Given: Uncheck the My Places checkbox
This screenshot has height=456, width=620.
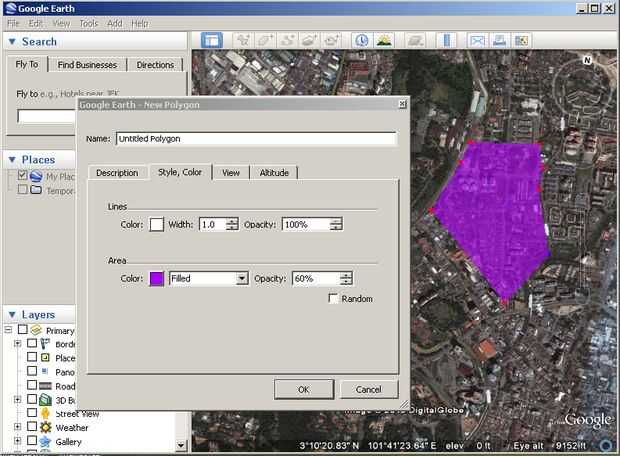Looking at the screenshot, I should pos(23,176).
